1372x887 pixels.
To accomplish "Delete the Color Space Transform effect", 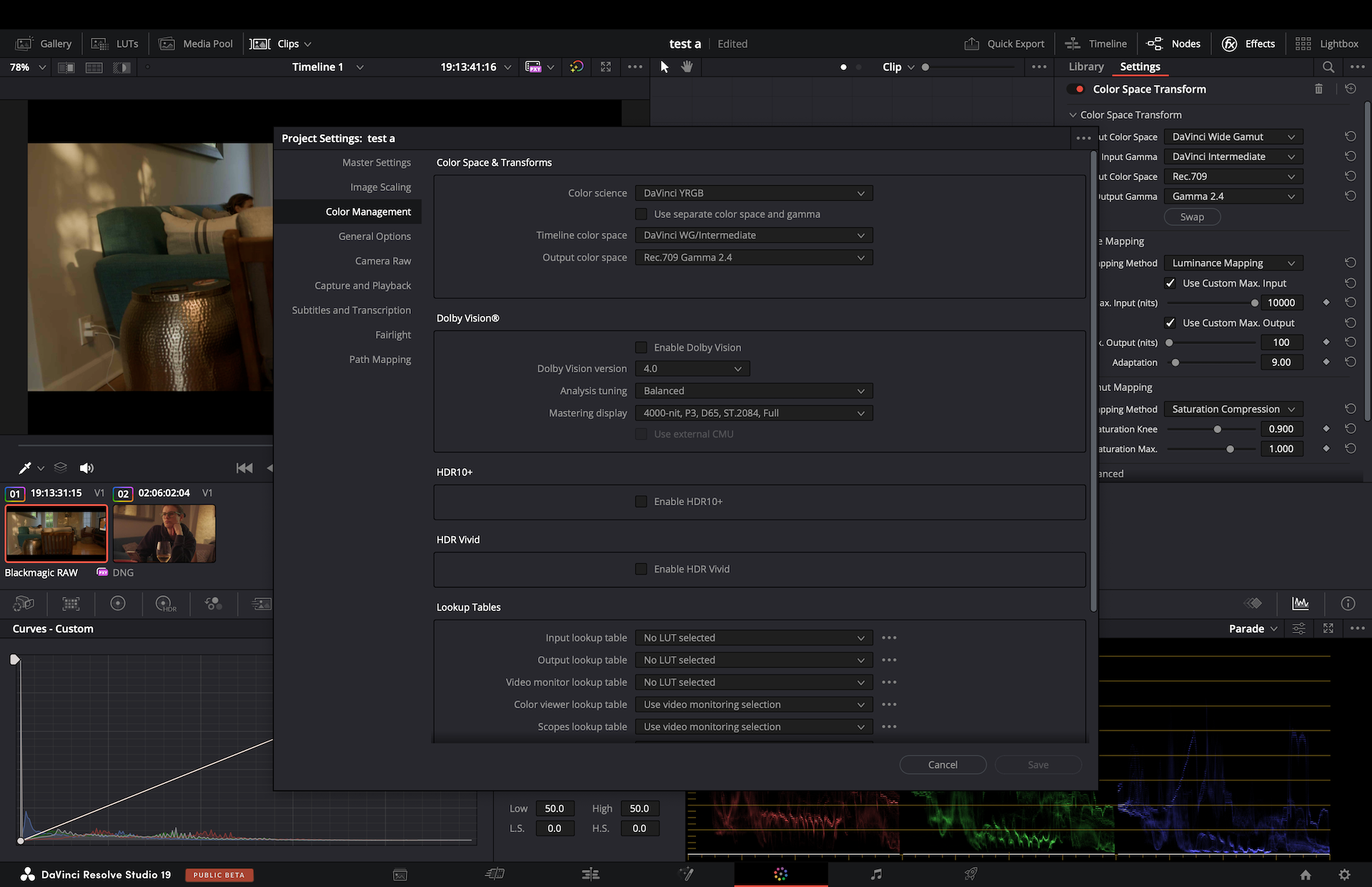I will point(1318,89).
